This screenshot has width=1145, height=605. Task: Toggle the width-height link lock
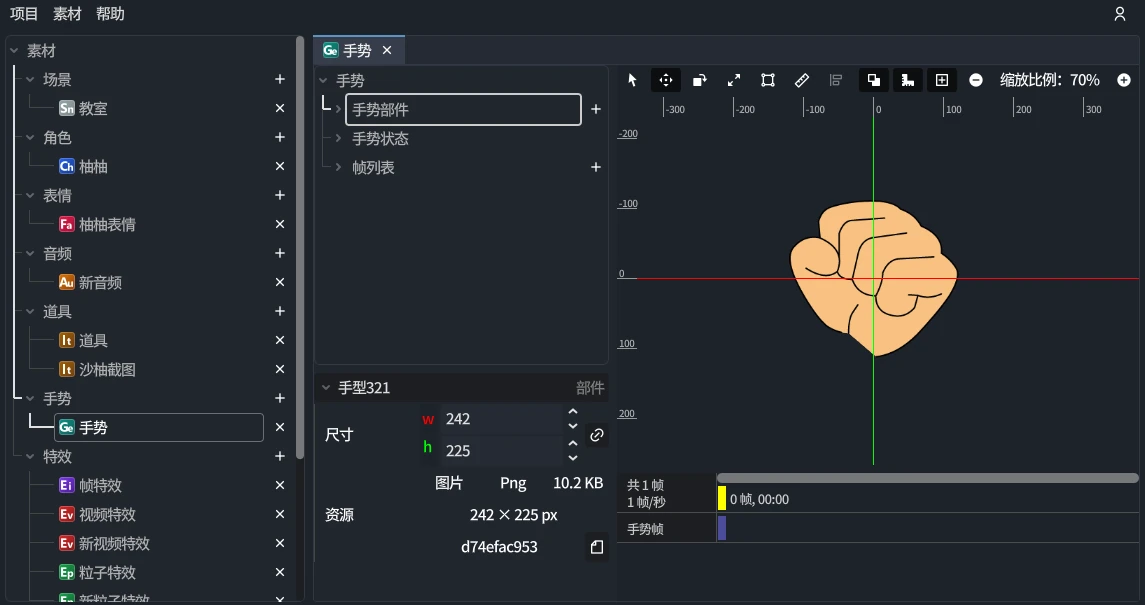click(x=597, y=435)
